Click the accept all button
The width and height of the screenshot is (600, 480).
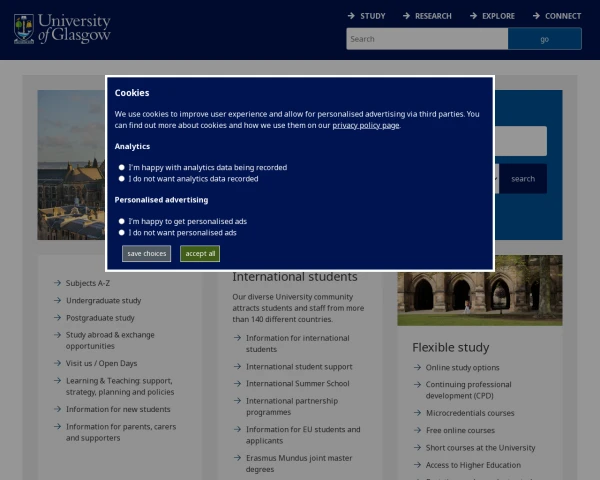point(200,254)
